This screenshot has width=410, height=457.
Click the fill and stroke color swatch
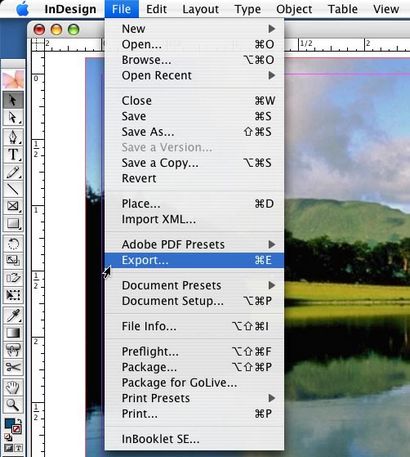pos(13,426)
